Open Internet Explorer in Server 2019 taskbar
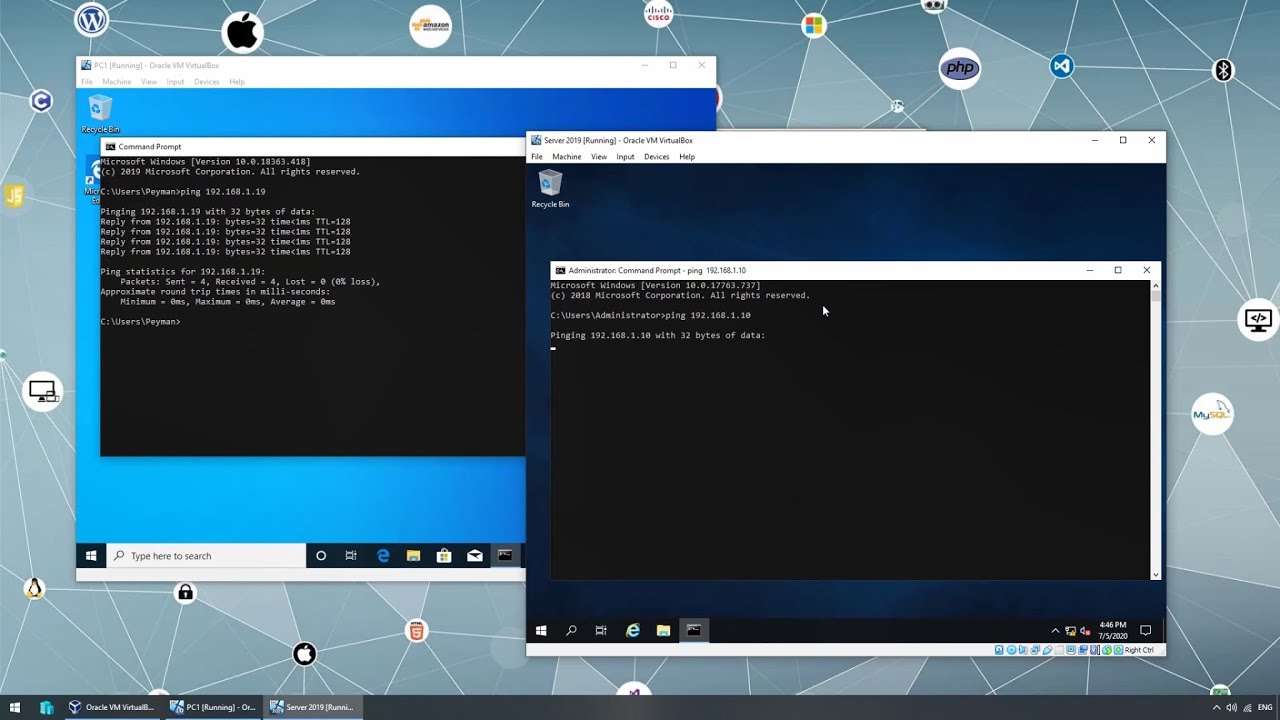 pos(632,630)
